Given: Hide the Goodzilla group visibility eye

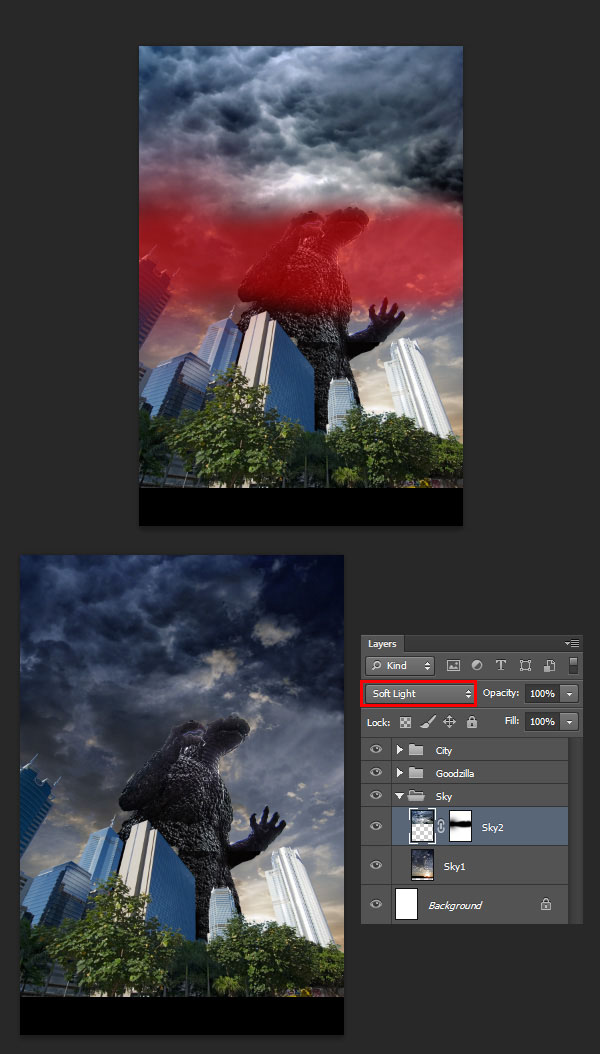Looking at the screenshot, I should click(376, 772).
